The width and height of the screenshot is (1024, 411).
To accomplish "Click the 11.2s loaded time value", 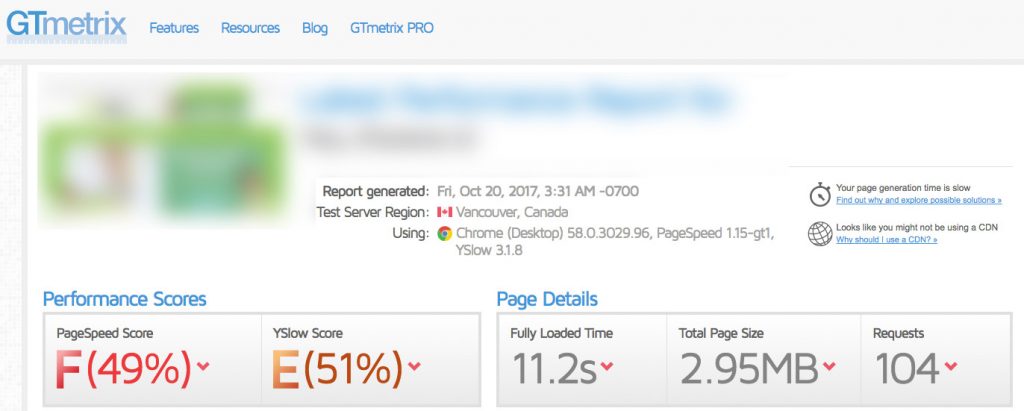I will click(x=553, y=369).
